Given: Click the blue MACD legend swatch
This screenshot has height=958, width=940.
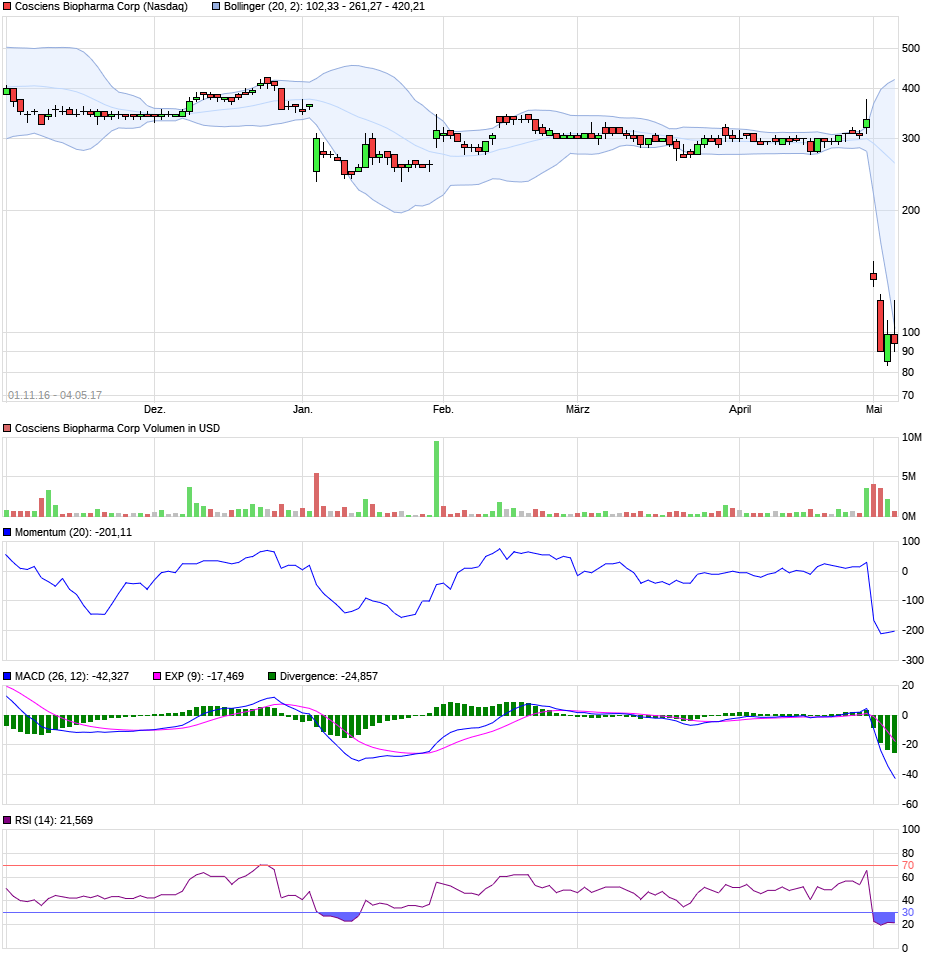Looking at the screenshot, I should 7,677.
